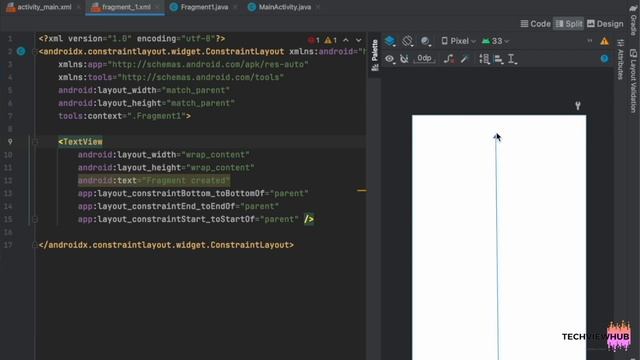Click the TextView layout_width="wrap_content" line
Image resolution: width=640 pixels, height=360 pixels.
coord(164,155)
